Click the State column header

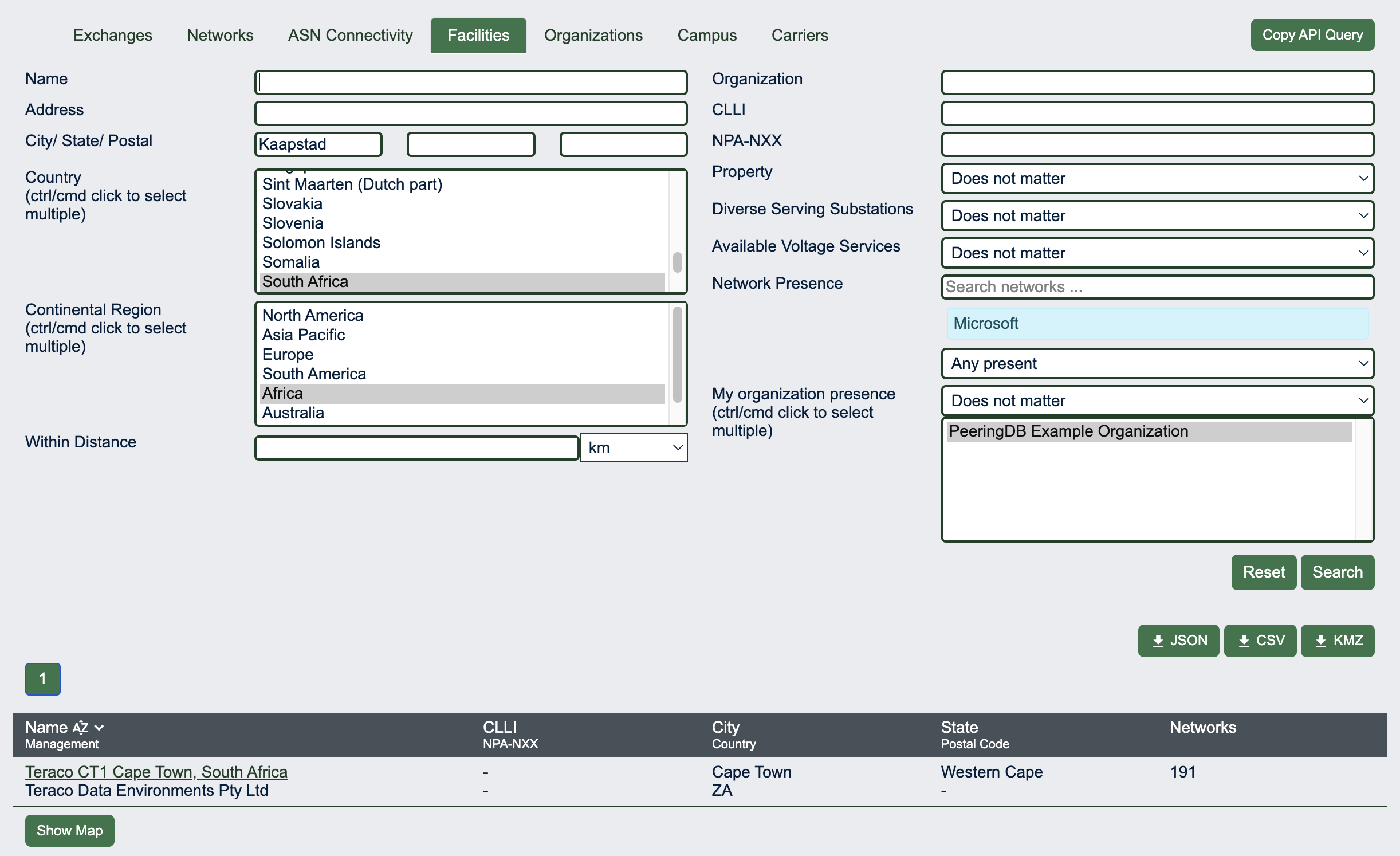[959, 728]
